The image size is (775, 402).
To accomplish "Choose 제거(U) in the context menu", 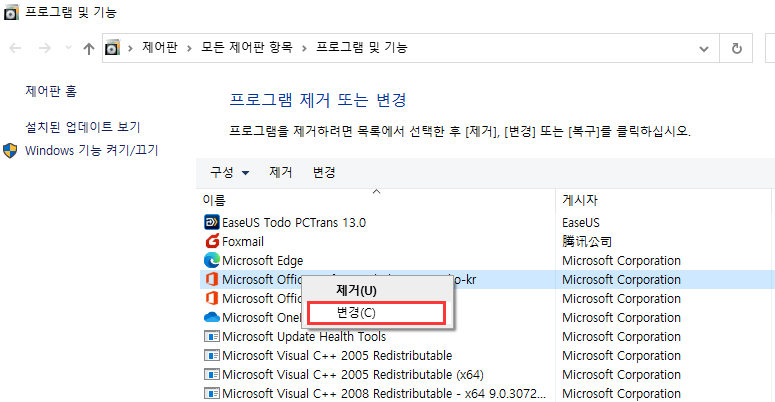I will coord(356,290).
